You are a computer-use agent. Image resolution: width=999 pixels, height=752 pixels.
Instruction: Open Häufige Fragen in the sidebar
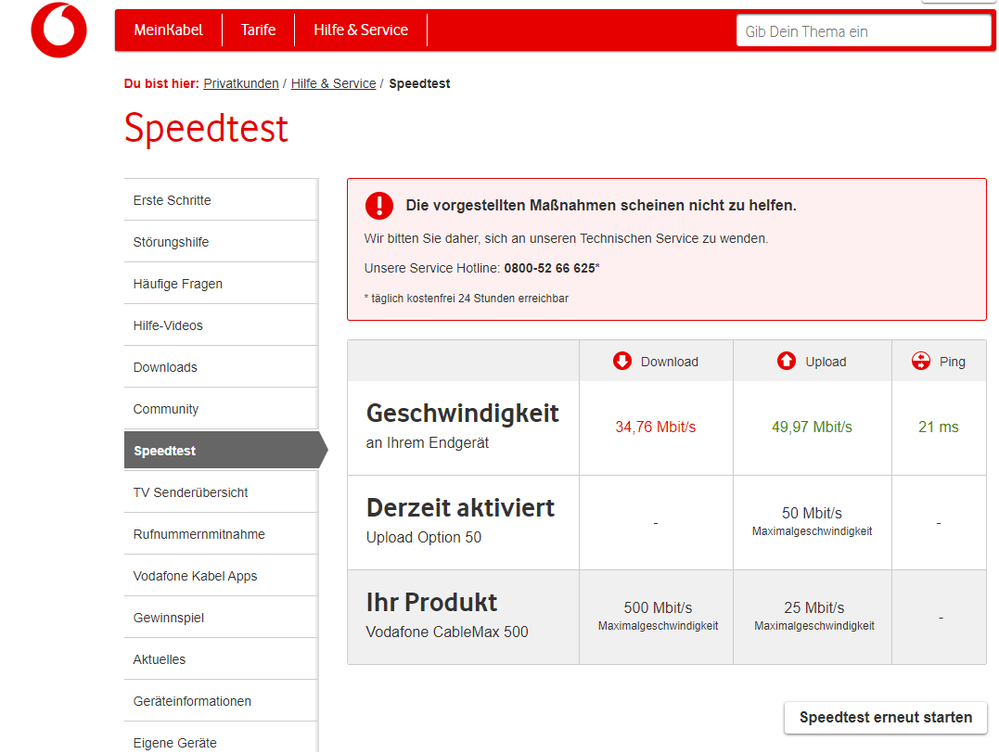pyautogui.click(x=220, y=284)
